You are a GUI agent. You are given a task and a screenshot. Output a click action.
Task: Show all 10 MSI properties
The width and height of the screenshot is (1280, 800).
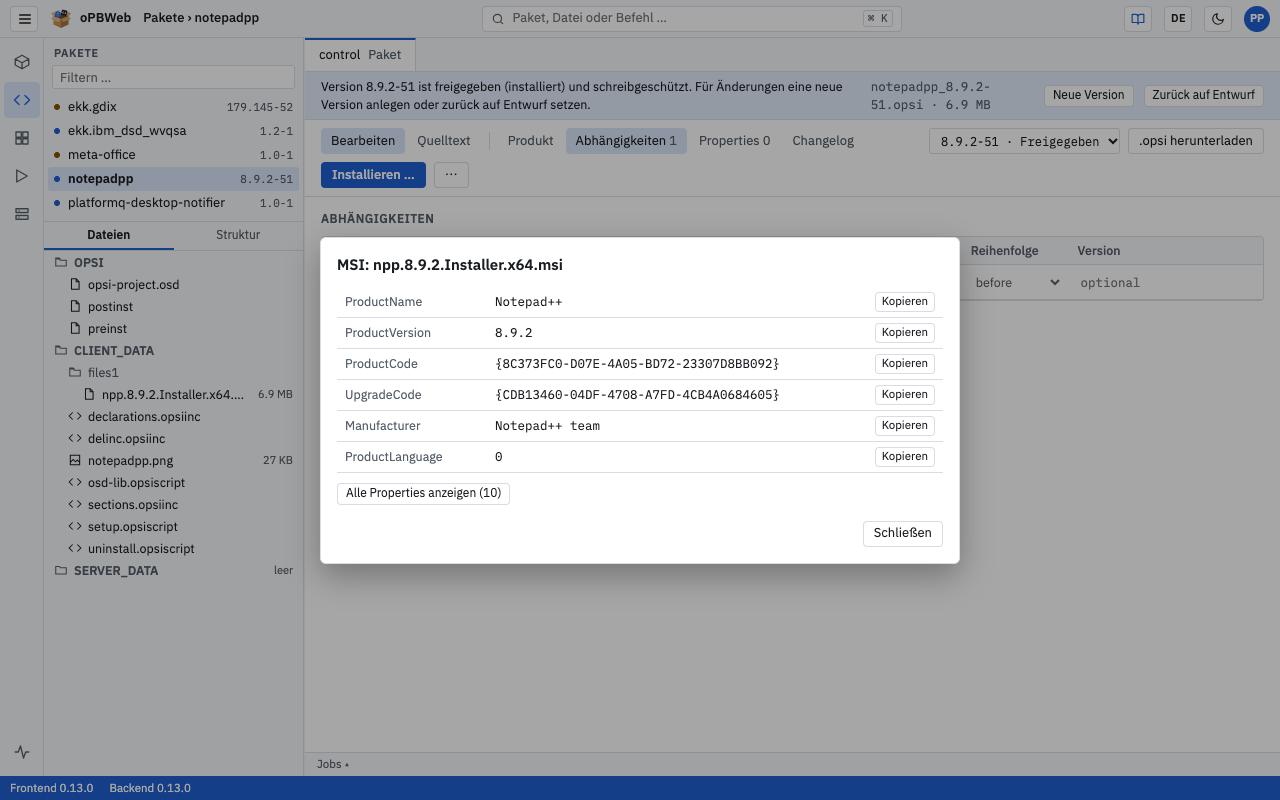423,493
